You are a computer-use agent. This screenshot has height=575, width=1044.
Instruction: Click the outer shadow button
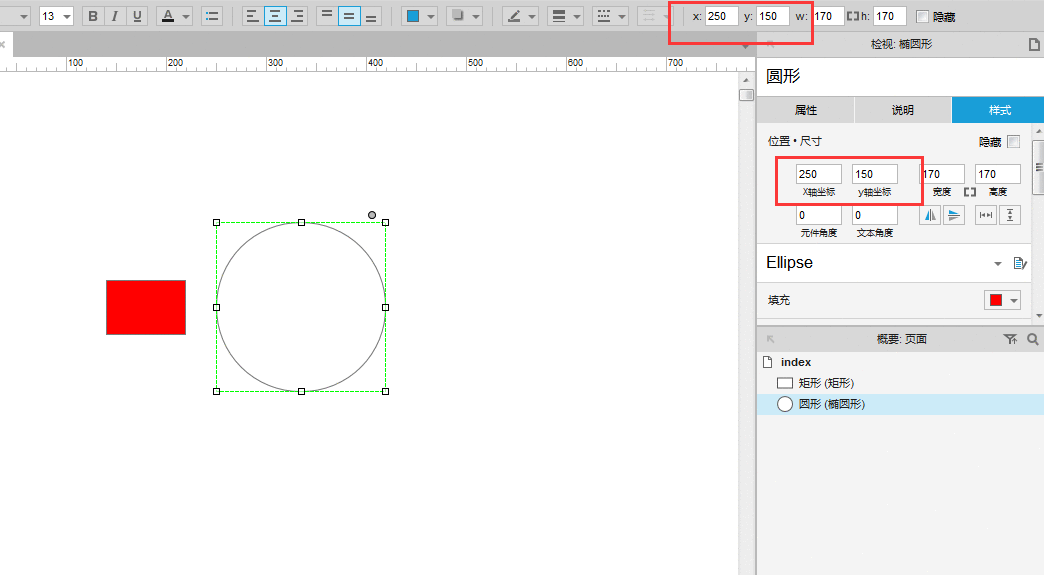458,16
